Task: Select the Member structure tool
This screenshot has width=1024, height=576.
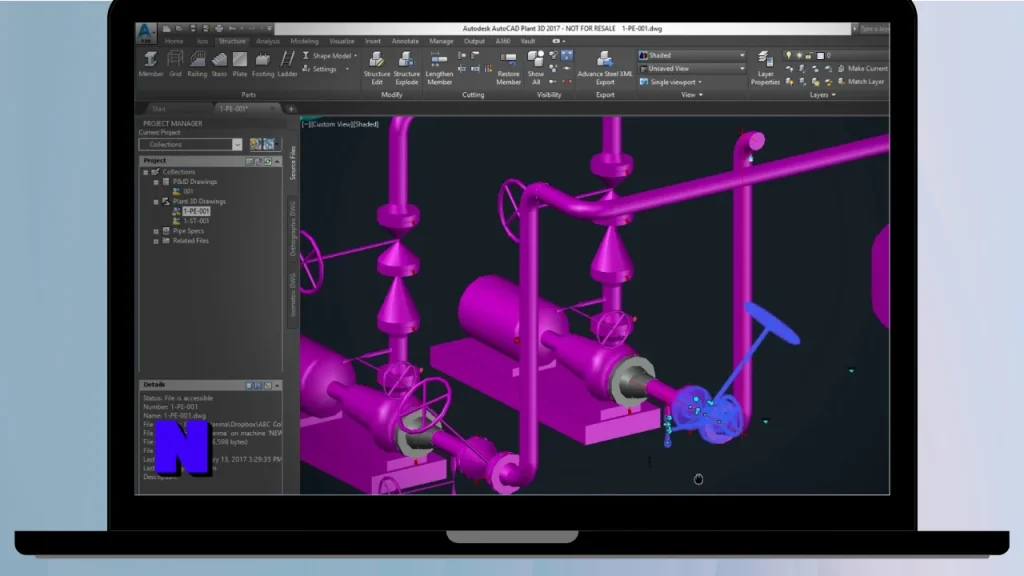Action: tap(151, 64)
